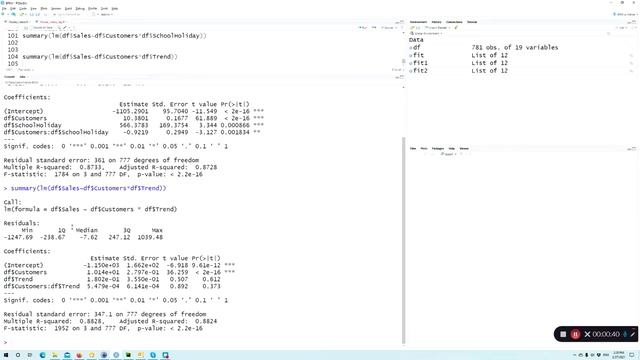Open the Session menu in menu bar
The height and width of the screenshot is (360, 640).
(x=56, y=9)
